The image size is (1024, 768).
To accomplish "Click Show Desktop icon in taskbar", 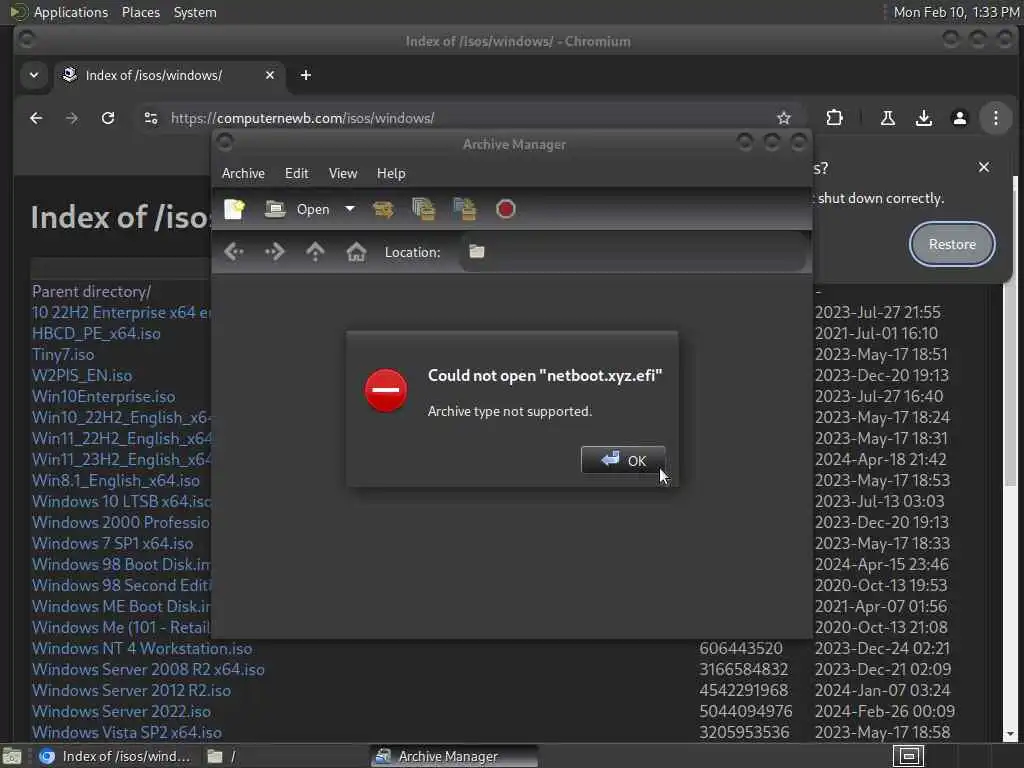I will 12,756.
